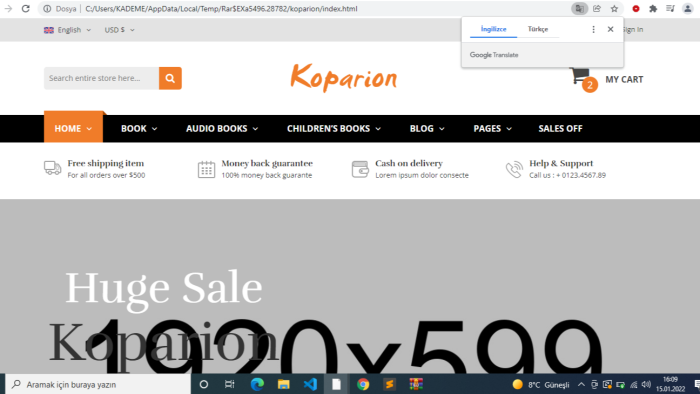Screen dimensions: 700x394
Task: Launch Microsoft Edge from taskbar
Action: click(257, 384)
